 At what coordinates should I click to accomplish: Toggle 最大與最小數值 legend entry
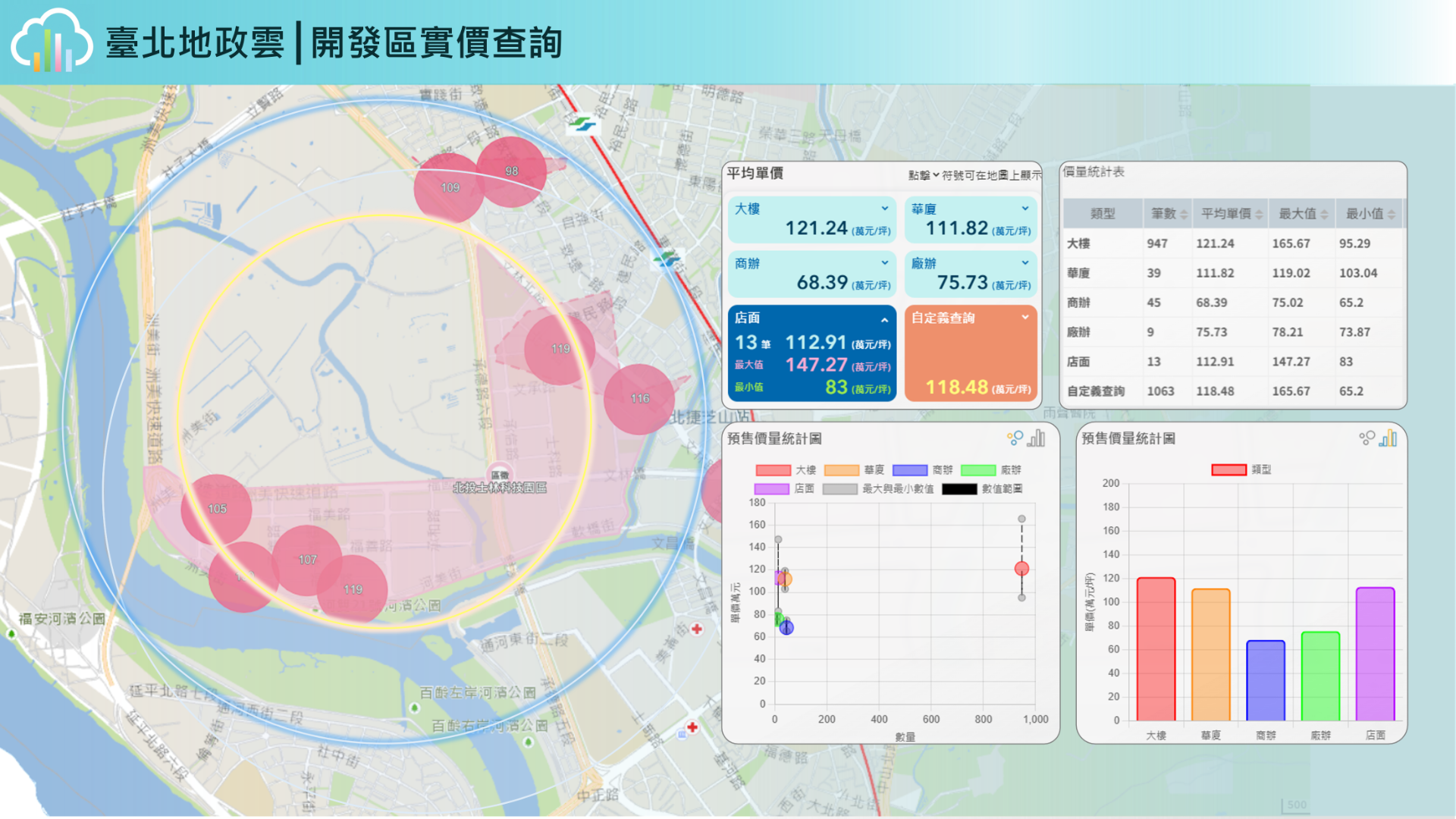pyautogui.click(x=878, y=489)
